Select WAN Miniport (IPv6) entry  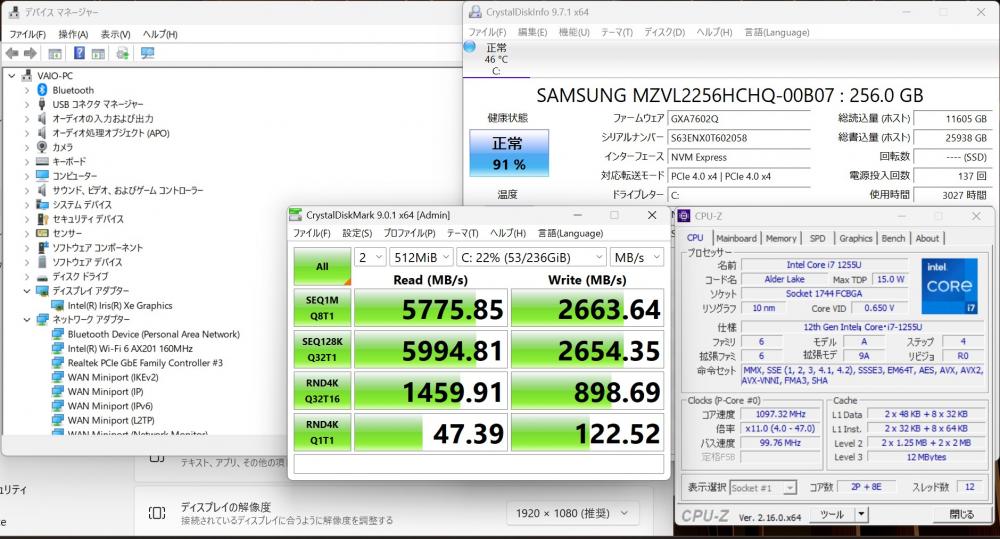click(x=110, y=406)
